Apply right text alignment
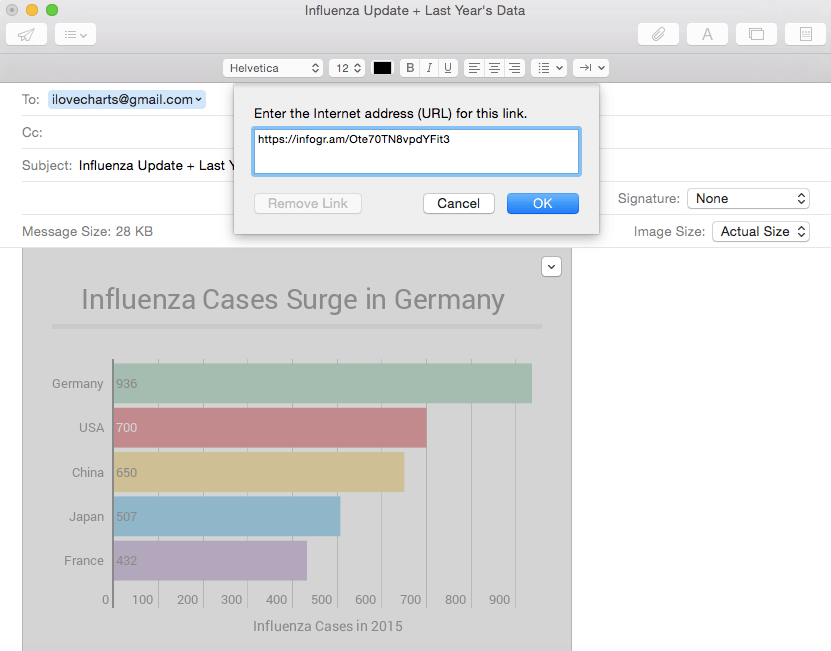831x651 pixels. pyautogui.click(x=513, y=67)
